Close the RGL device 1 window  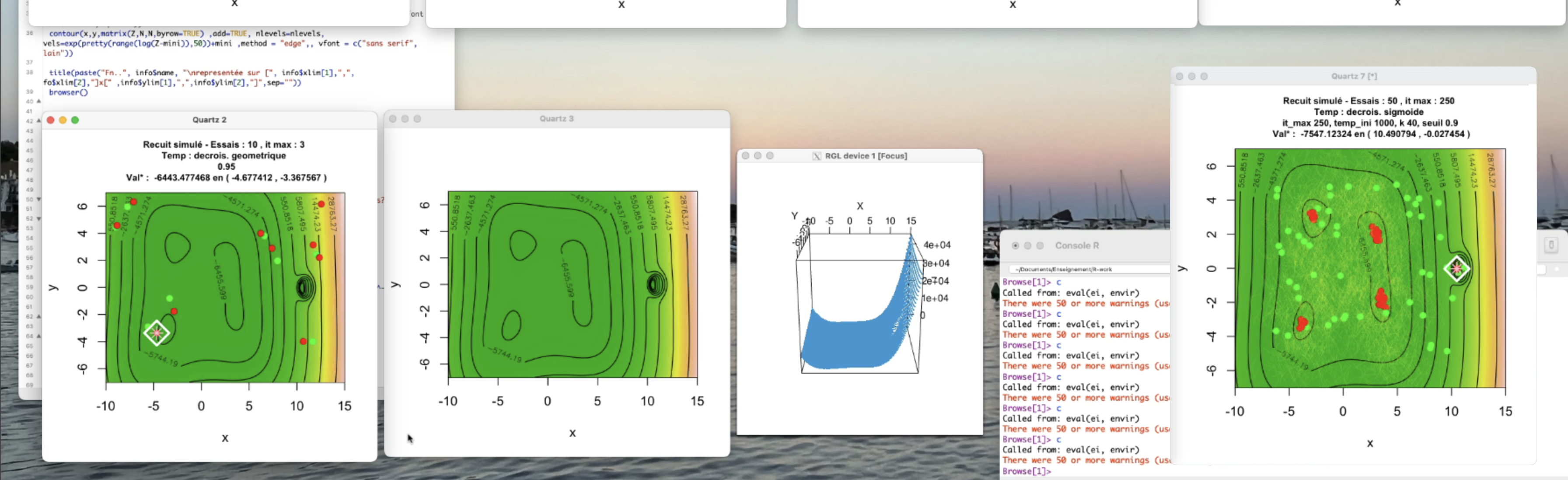point(745,156)
